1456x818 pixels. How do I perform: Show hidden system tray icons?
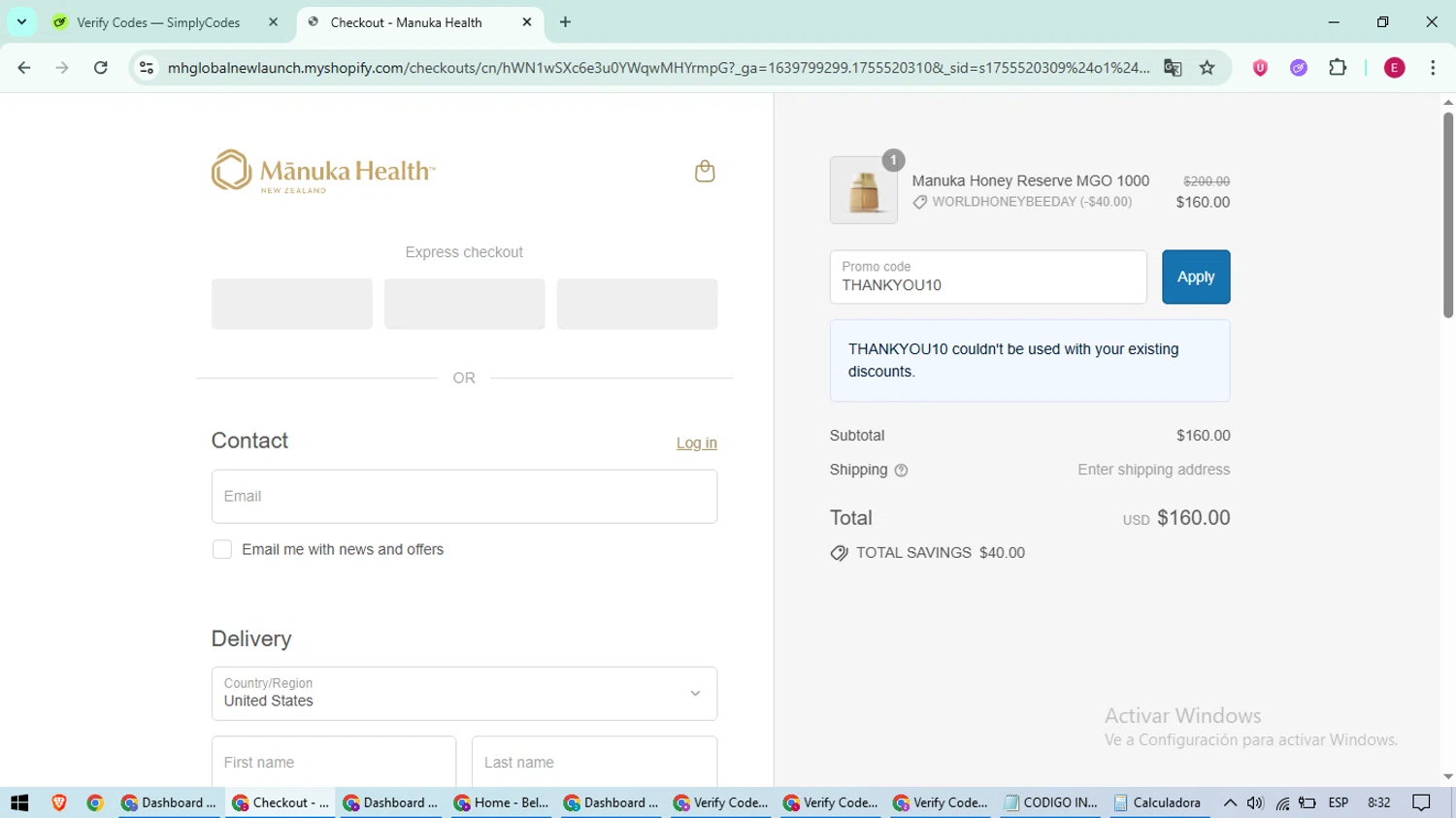tap(1230, 802)
